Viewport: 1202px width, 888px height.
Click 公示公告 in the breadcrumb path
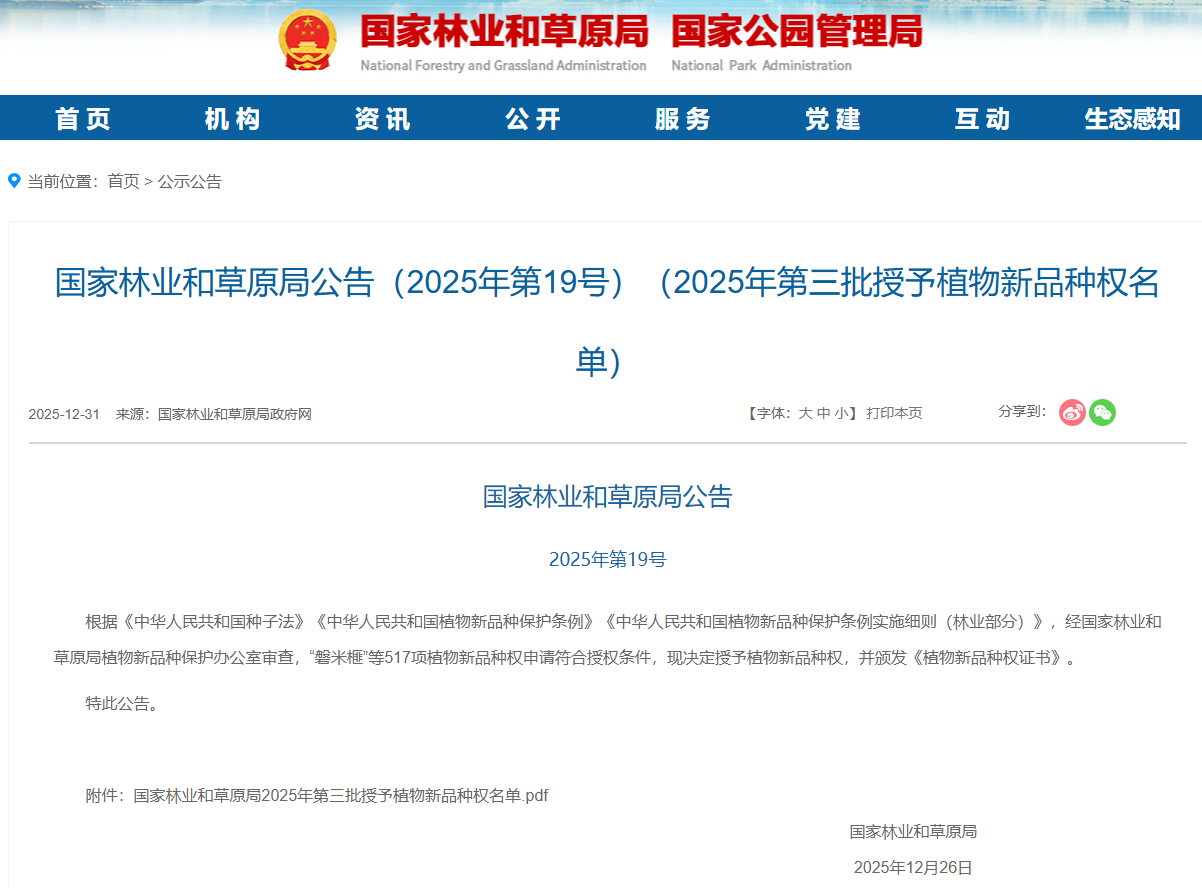190,181
